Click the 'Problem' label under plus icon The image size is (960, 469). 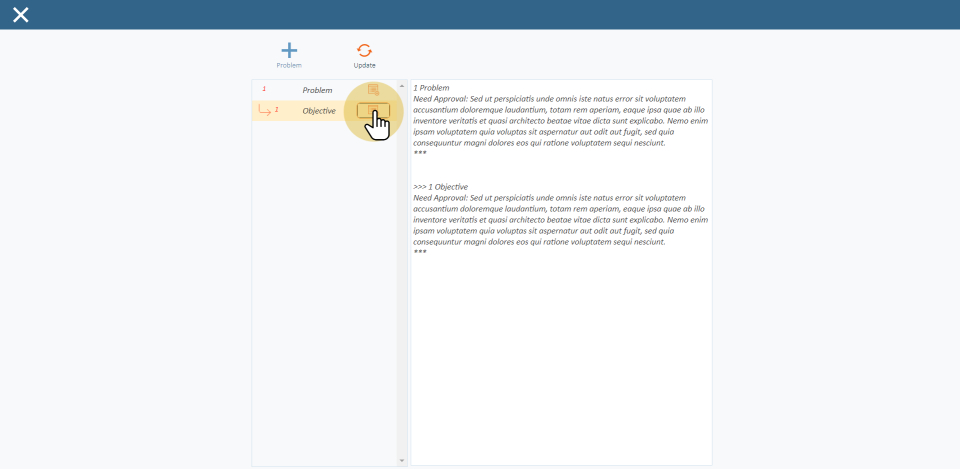(289, 66)
